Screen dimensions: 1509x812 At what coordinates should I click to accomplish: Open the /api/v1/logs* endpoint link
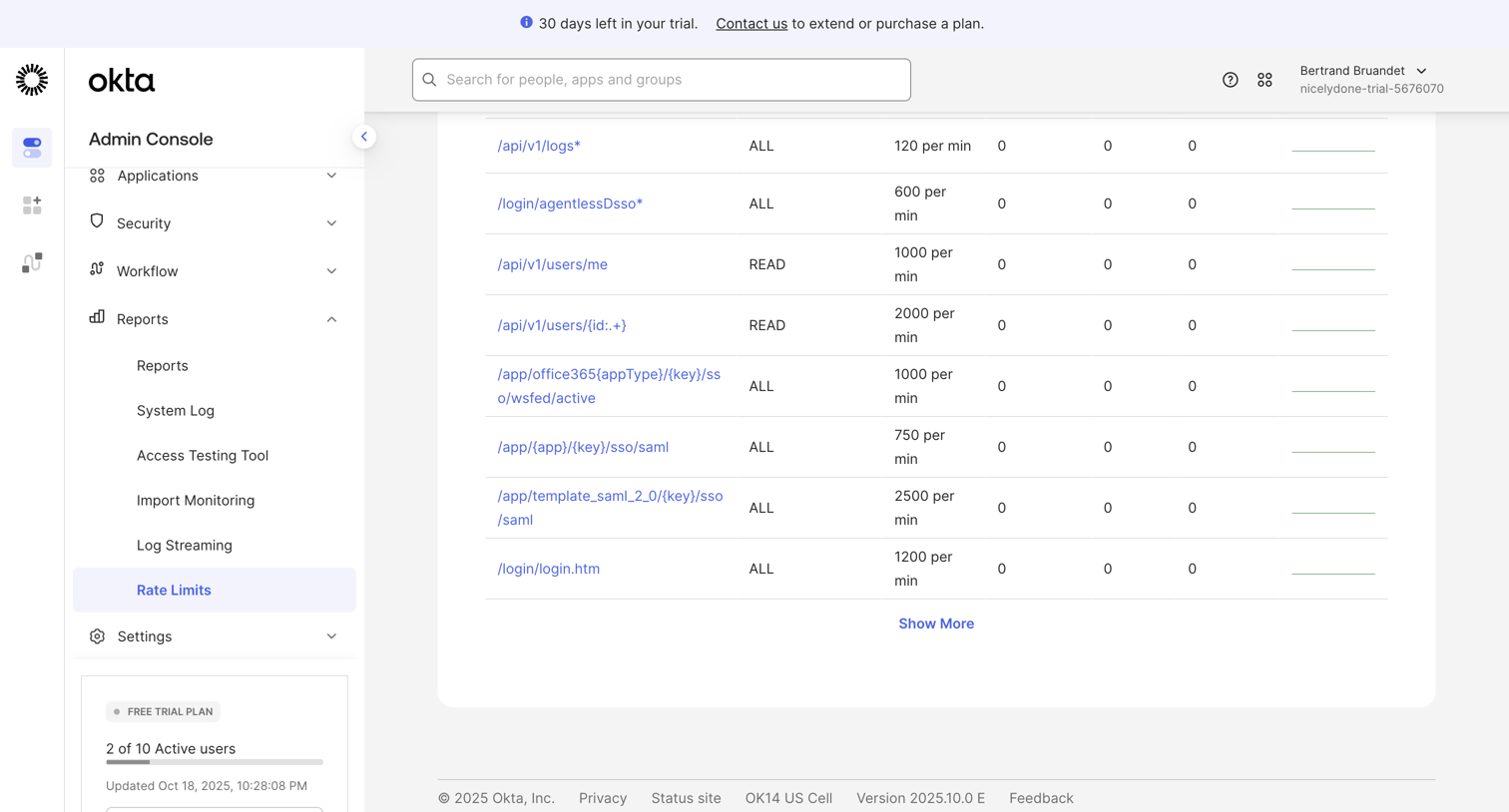(539, 146)
